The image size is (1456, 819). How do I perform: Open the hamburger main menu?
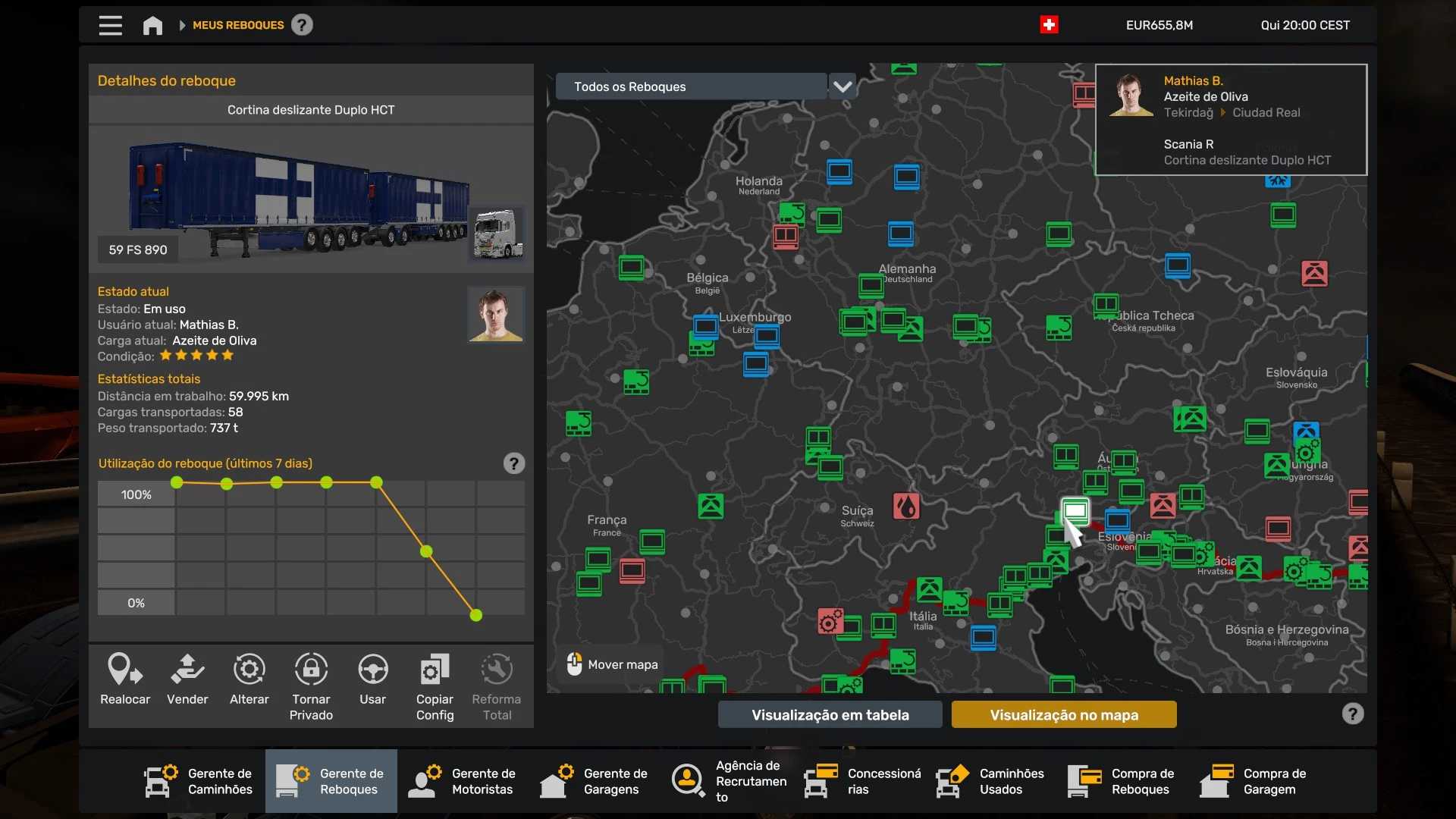(x=111, y=25)
